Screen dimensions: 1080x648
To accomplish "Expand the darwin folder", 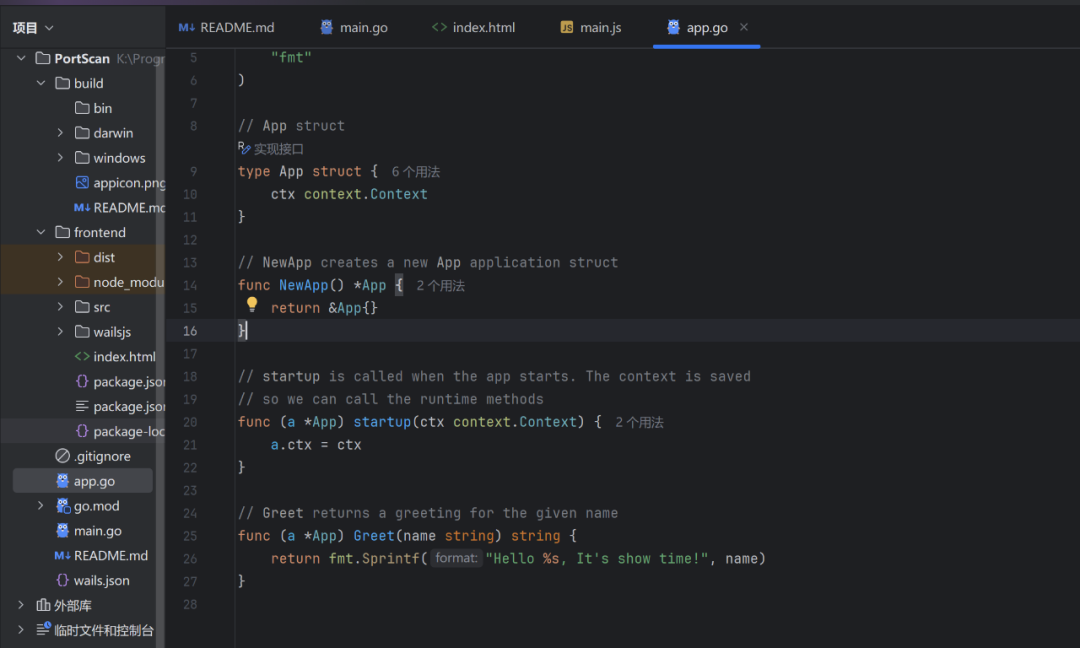I will click(61, 133).
